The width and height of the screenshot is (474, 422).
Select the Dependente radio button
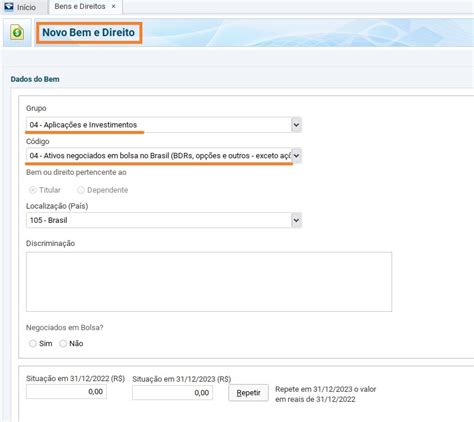[x=81, y=190]
